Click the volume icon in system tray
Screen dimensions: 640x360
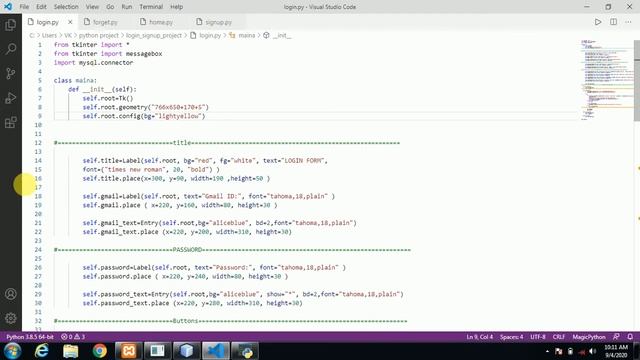point(593,351)
